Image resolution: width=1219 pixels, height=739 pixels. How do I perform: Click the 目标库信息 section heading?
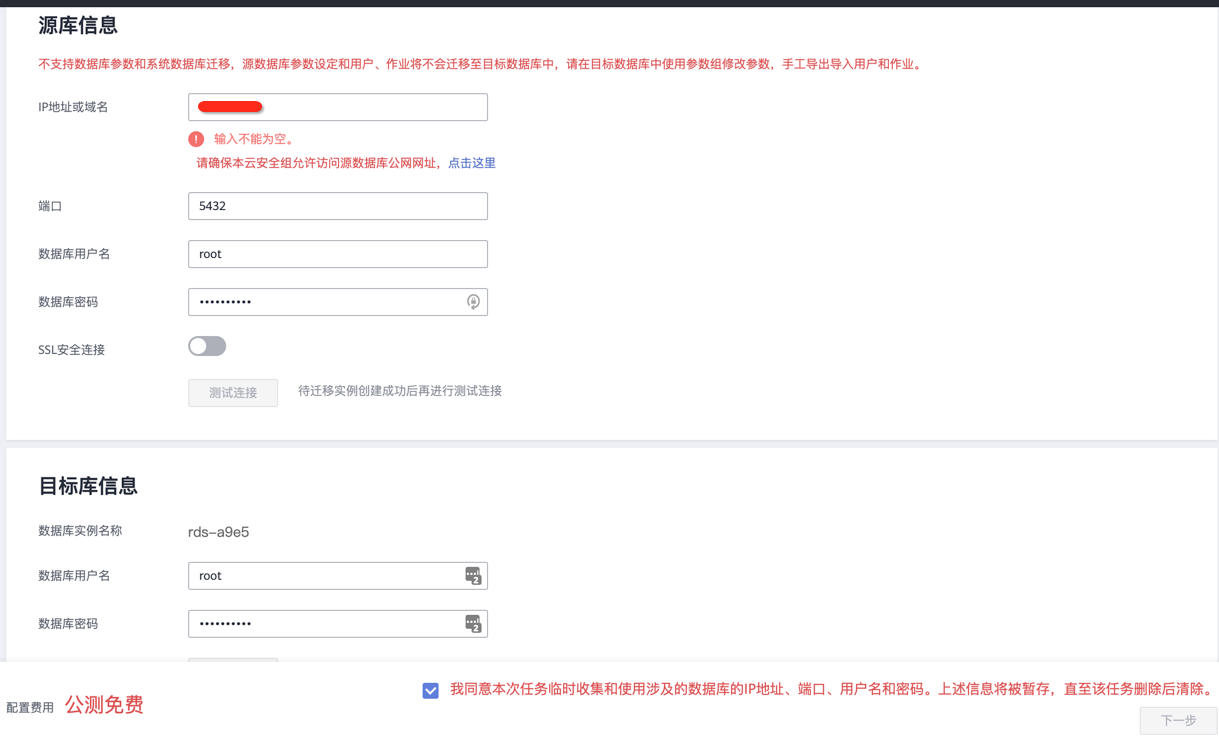click(x=88, y=486)
